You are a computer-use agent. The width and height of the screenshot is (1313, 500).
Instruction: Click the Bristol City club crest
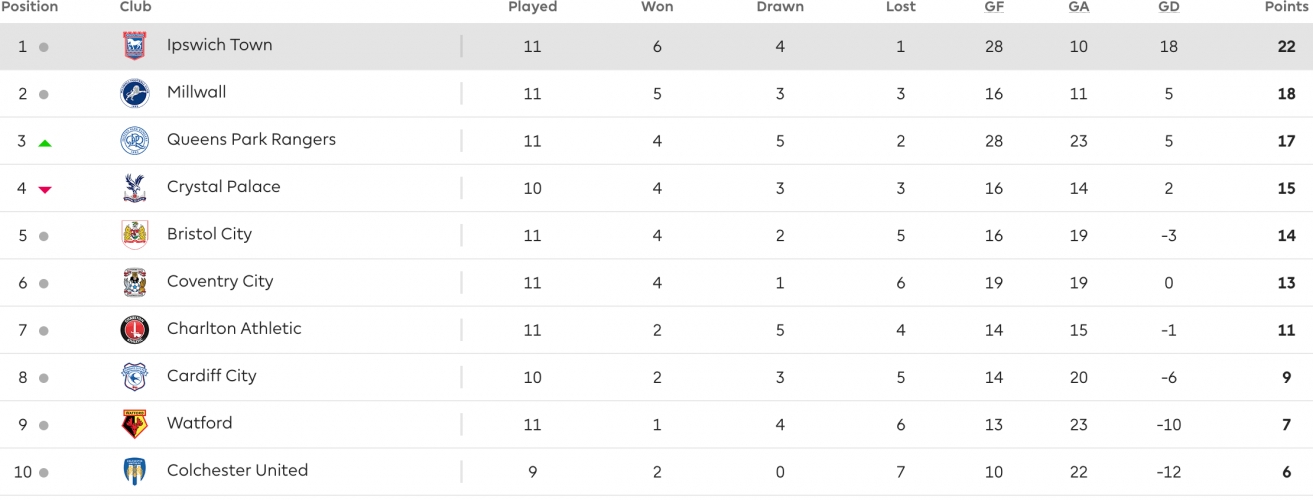pos(134,235)
